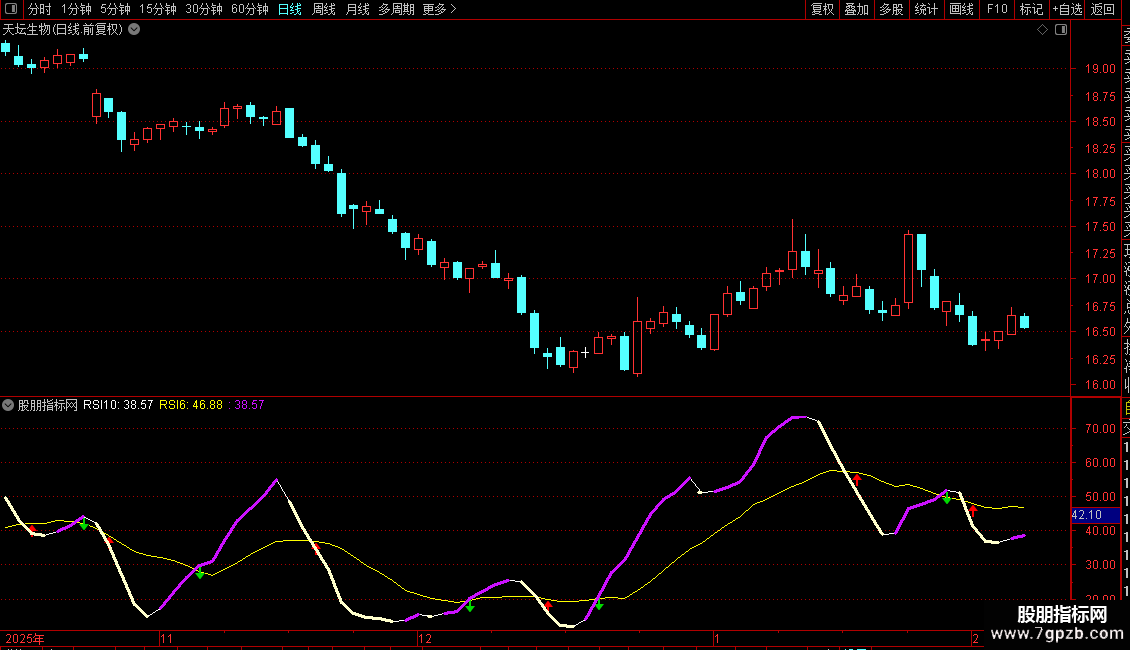
Task: Click the 天坛生物(日线.前复权) chart title
Action: 63,30
